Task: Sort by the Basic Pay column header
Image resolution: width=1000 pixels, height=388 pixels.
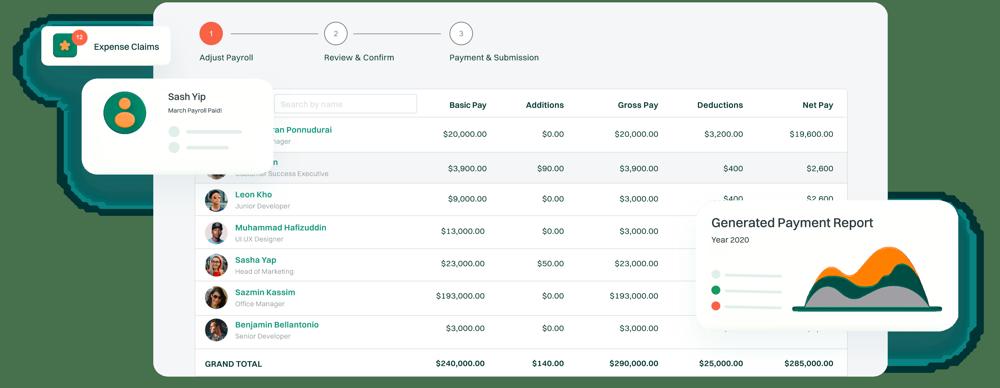Action: point(467,105)
